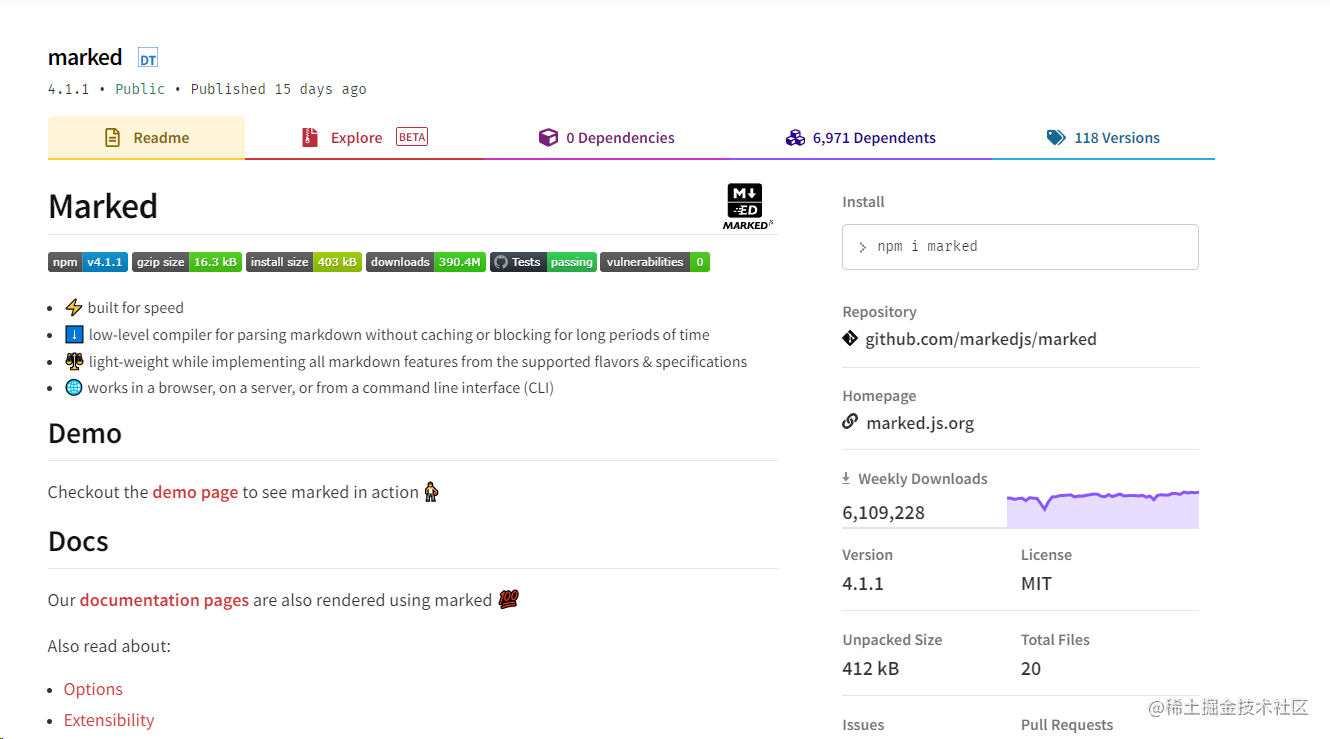Click the MIT license value
Screen dimensions: 1330x739
pos(1036,584)
